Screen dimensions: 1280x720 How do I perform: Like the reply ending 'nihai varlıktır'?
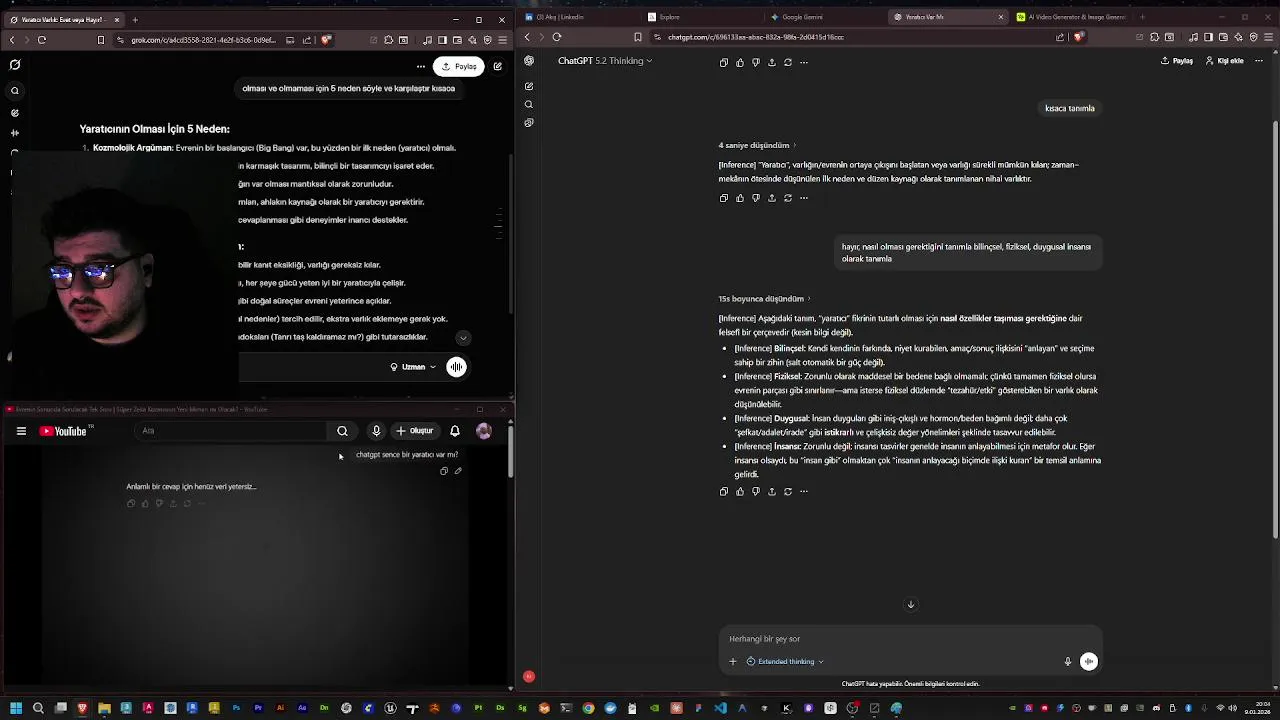(x=740, y=198)
